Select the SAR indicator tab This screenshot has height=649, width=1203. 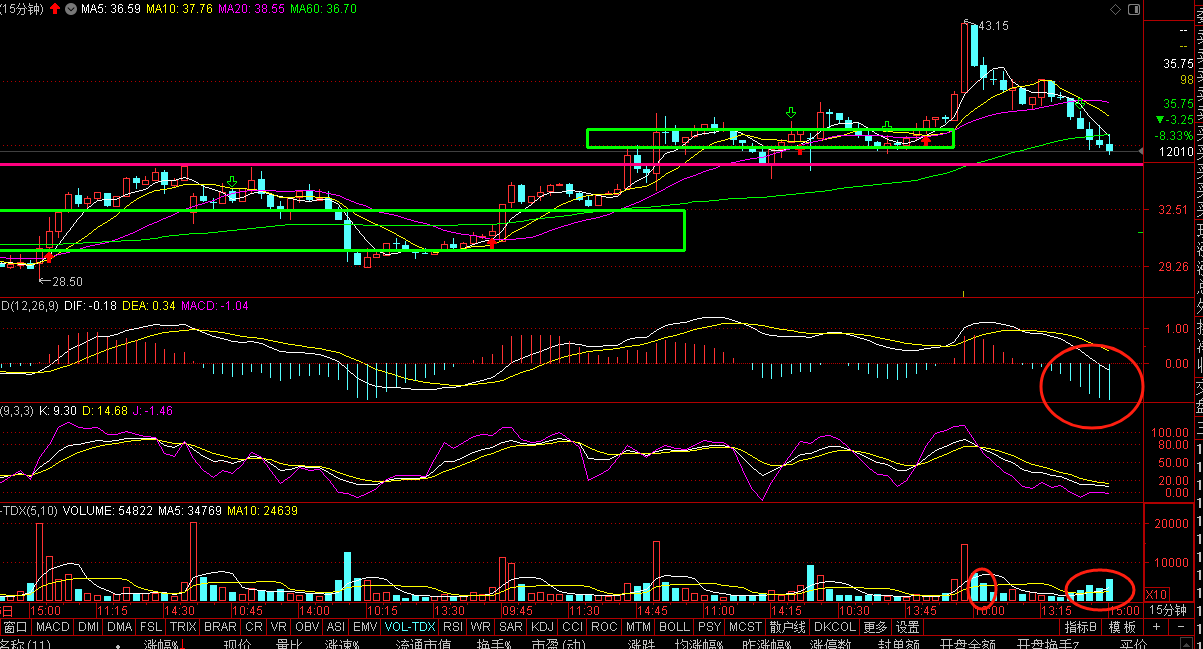tap(511, 627)
